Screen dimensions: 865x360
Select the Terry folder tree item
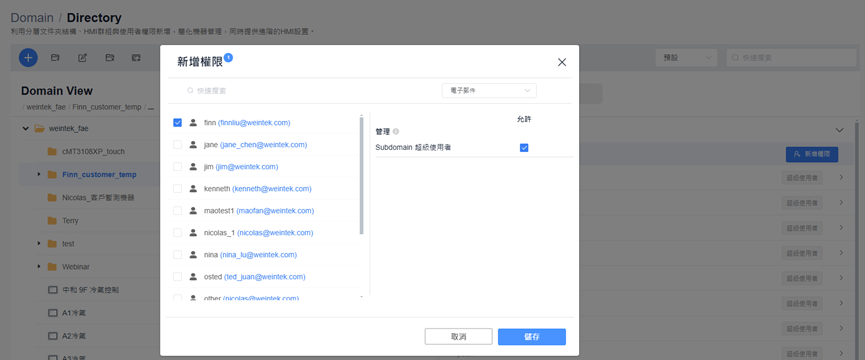(x=71, y=221)
